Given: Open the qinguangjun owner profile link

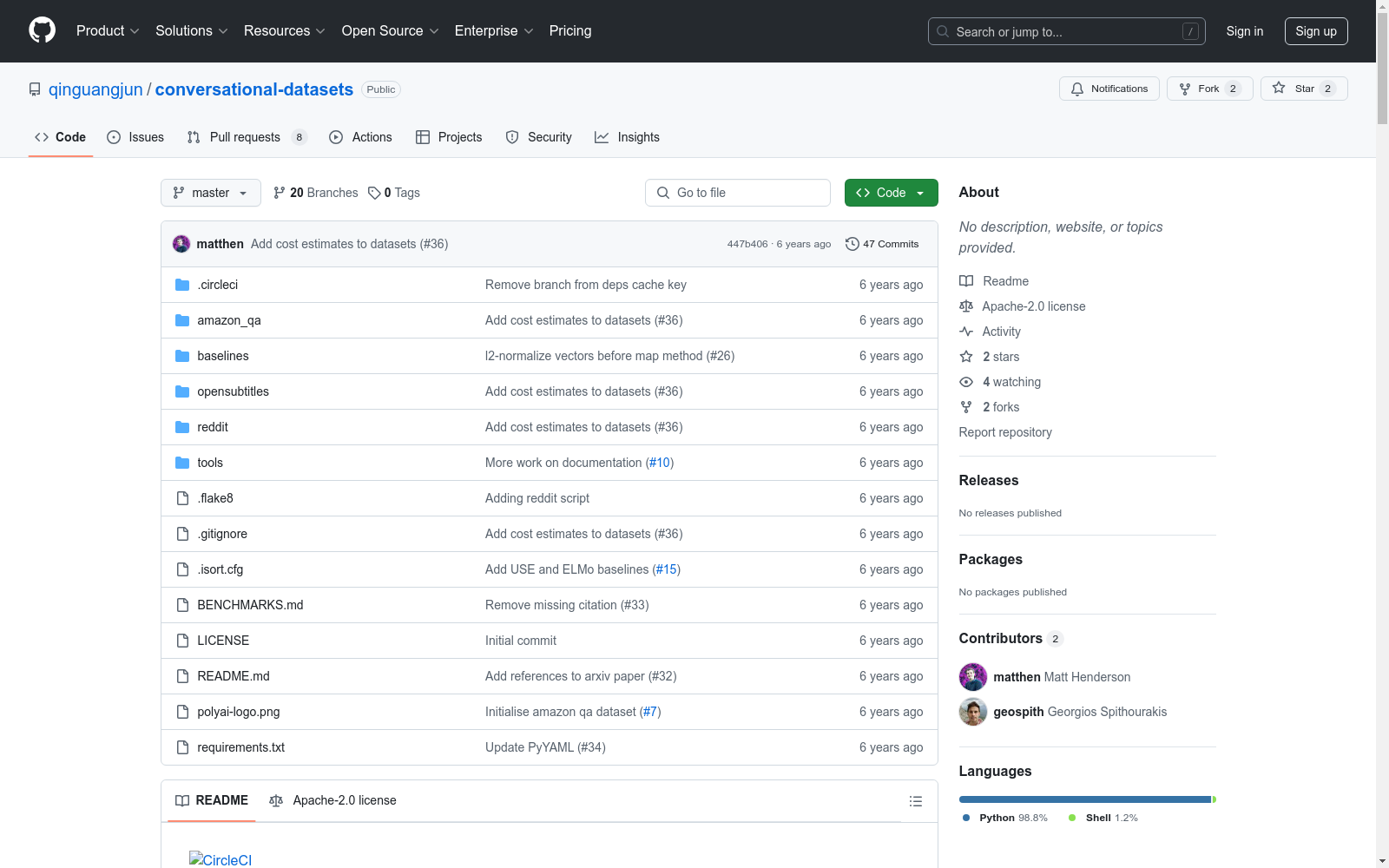Looking at the screenshot, I should (95, 89).
